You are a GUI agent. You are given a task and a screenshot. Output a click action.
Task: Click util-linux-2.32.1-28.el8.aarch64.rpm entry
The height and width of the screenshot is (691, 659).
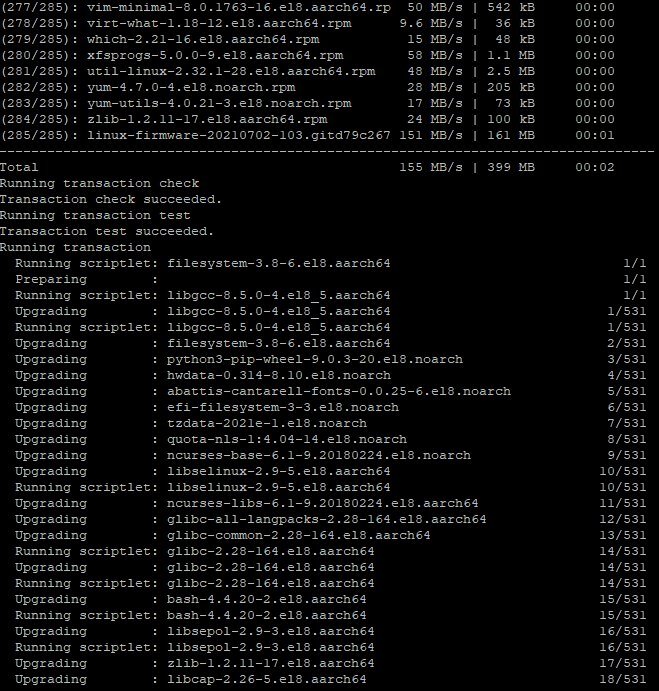pyautogui.click(x=231, y=71)
